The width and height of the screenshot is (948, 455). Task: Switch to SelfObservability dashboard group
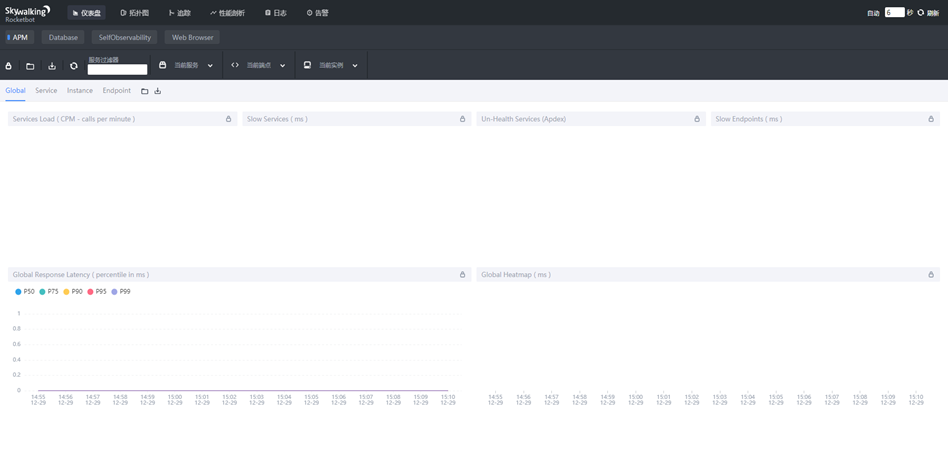(125, 37)
